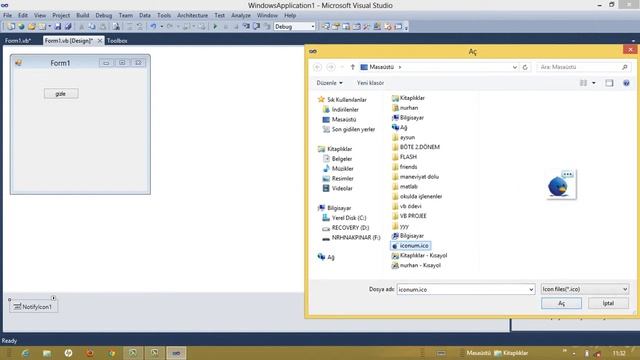Click the Up folder arrow icon
The height and width of the screenshot is (360, 640).
point(353,67)
